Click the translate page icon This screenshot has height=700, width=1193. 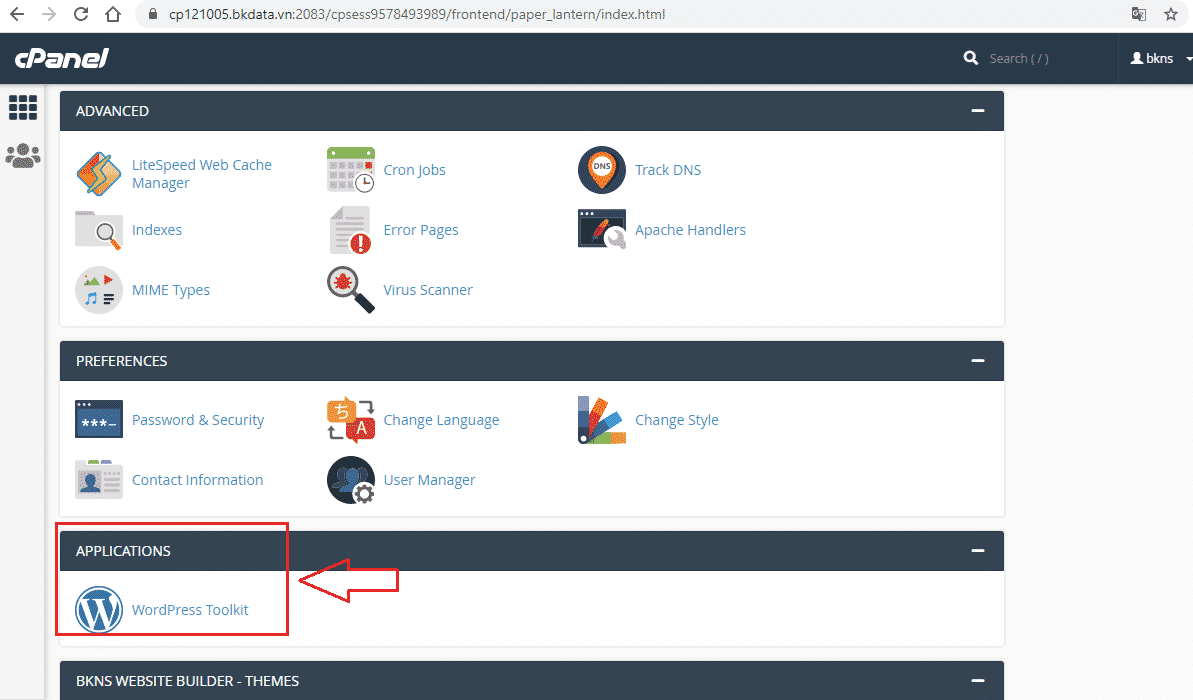[1139, 14]
